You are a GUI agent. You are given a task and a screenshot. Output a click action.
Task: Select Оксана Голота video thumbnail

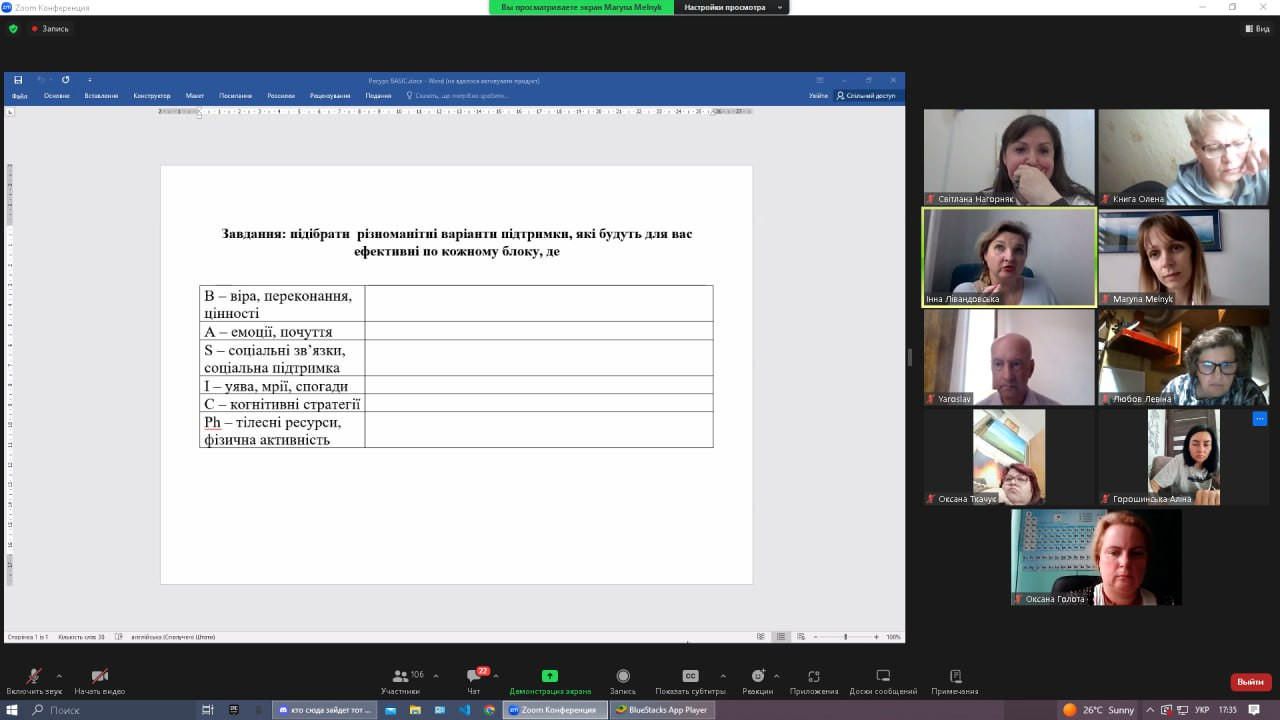[x=1096, y=557]
